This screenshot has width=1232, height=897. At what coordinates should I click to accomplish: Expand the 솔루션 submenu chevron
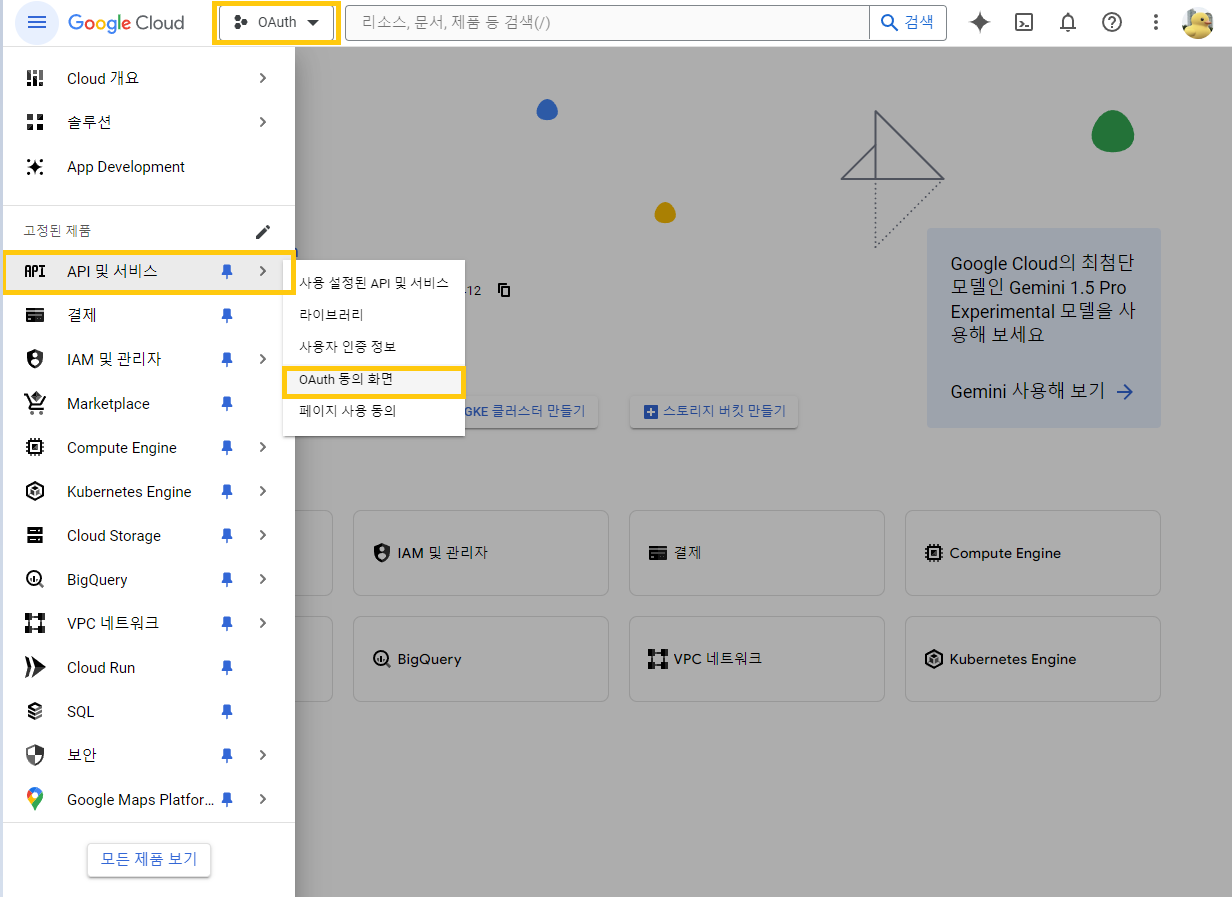263,122
